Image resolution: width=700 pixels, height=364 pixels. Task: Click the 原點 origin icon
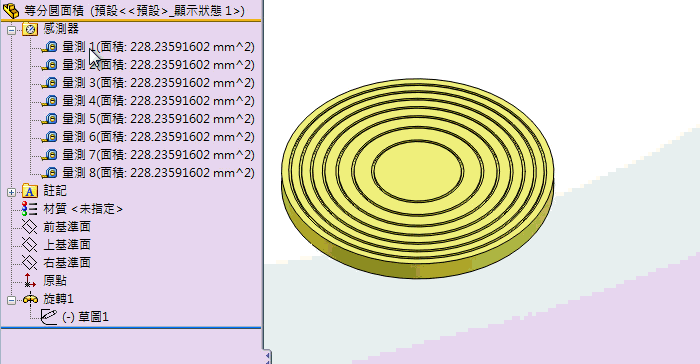(30, 280)
